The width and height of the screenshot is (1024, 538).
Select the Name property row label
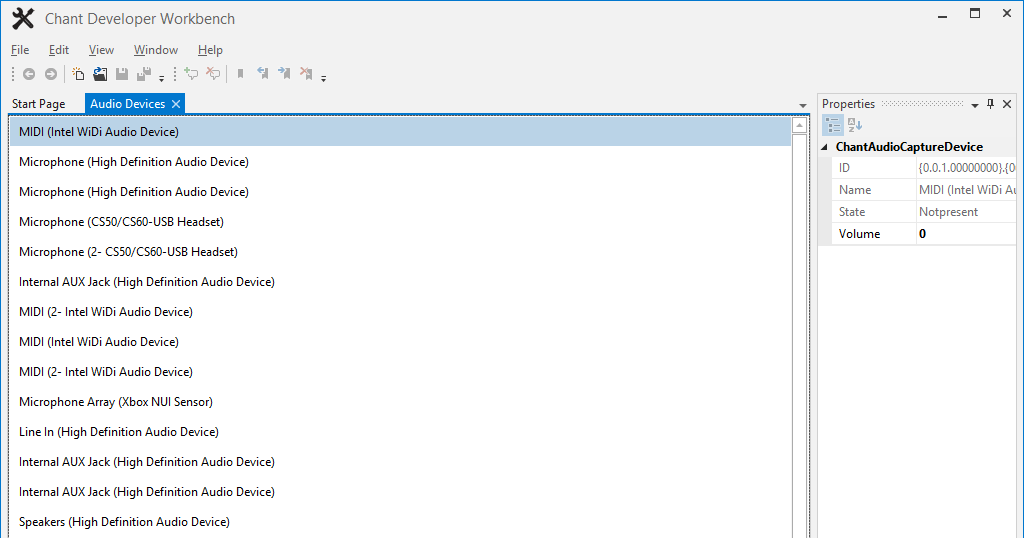point(855,190)
